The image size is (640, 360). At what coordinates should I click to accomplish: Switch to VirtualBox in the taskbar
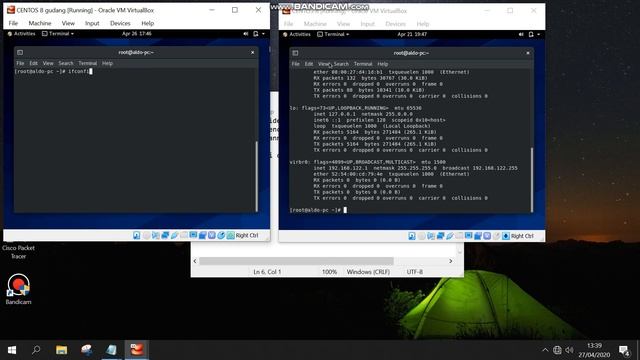click(x=137, y=350)
